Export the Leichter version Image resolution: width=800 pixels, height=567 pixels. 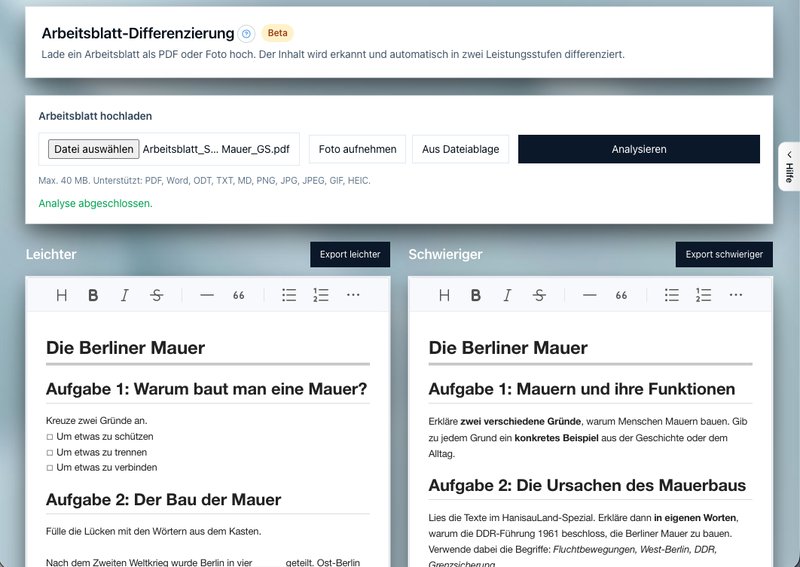350,254
